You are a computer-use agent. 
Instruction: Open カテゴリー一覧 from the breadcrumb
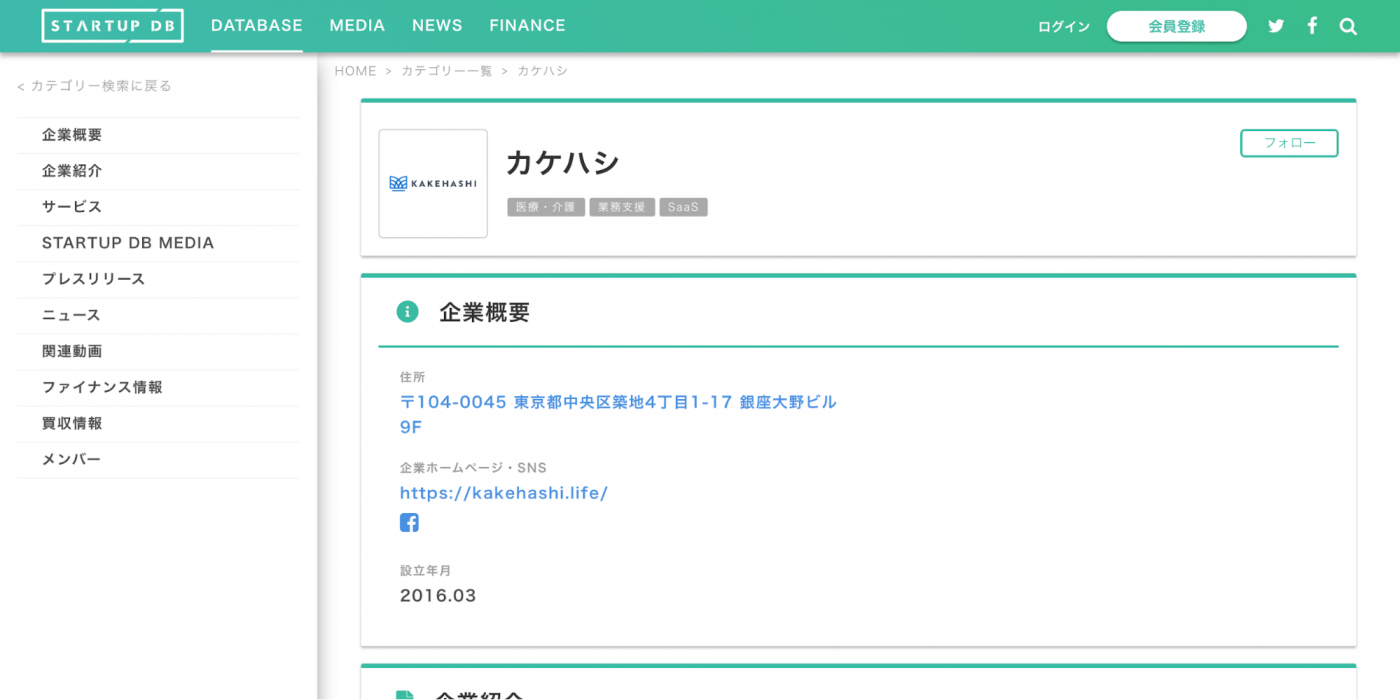[x=446, y=70]
